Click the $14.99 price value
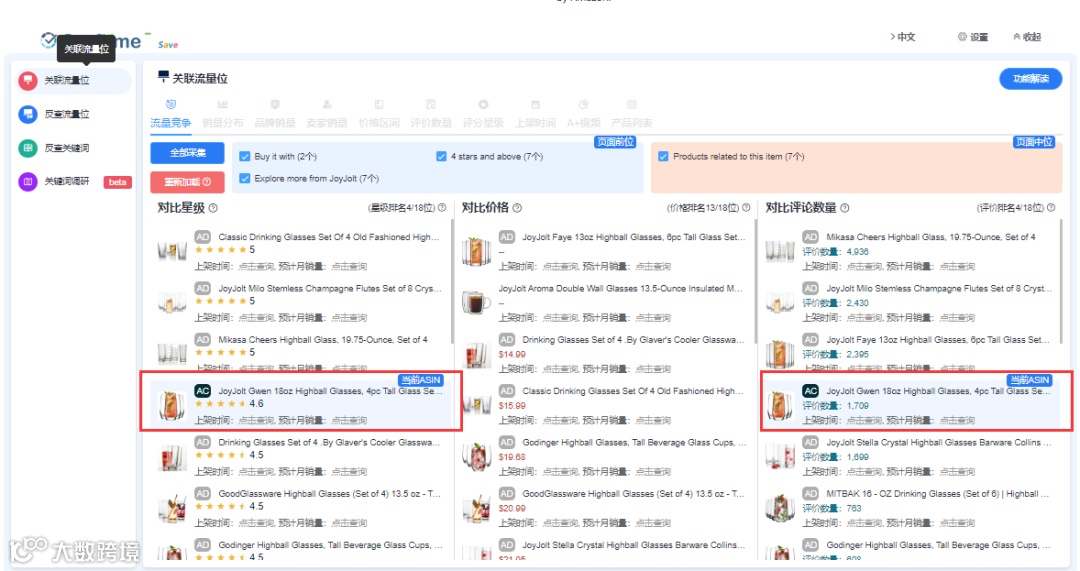Image resolution: width=1080 pixels, height=571 pixels. (x=512, y=355)
